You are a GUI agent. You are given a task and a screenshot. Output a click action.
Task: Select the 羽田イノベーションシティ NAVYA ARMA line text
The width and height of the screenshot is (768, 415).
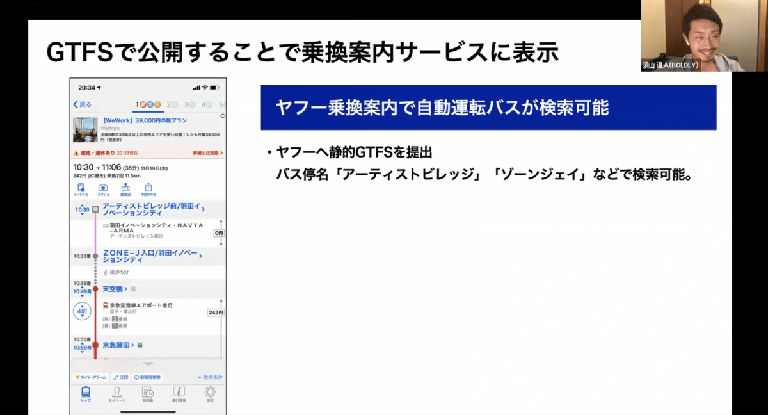[x=156, y=228]
